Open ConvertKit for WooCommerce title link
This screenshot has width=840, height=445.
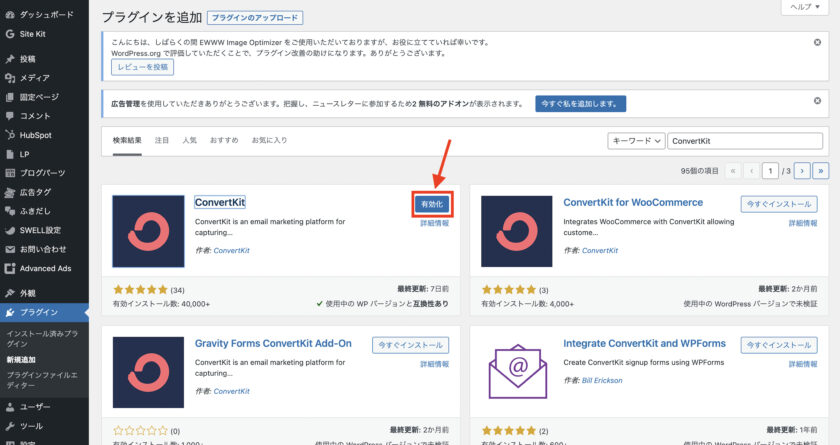pyautogui.click(x=633, y=202)
